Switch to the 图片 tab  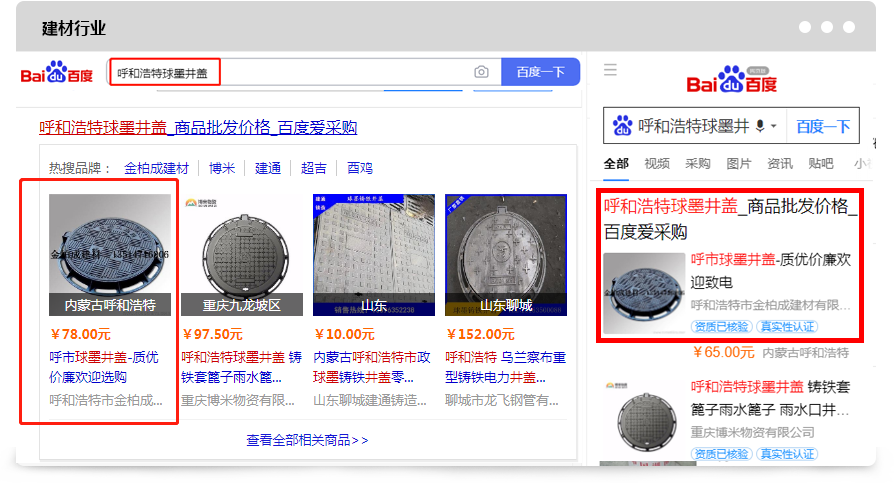738,163
